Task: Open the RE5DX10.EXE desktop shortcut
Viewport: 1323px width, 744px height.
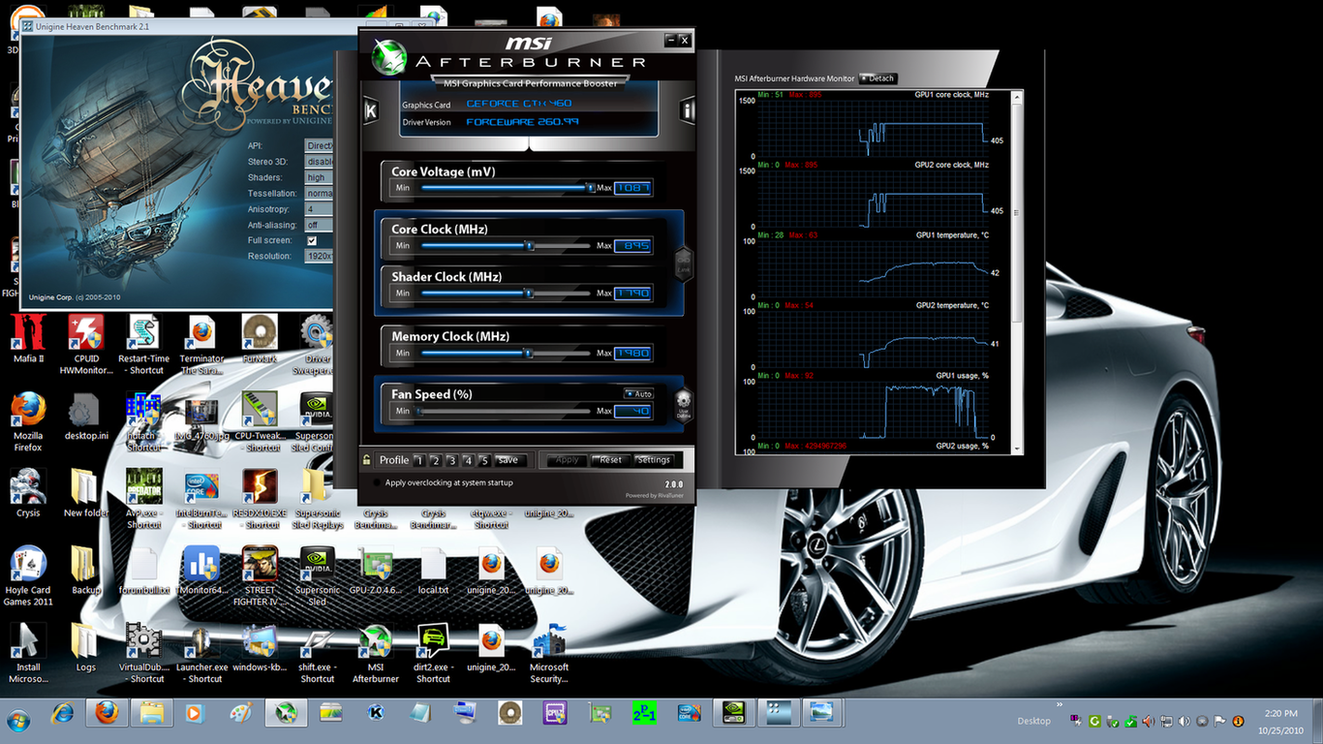Action: coord(260,500)
